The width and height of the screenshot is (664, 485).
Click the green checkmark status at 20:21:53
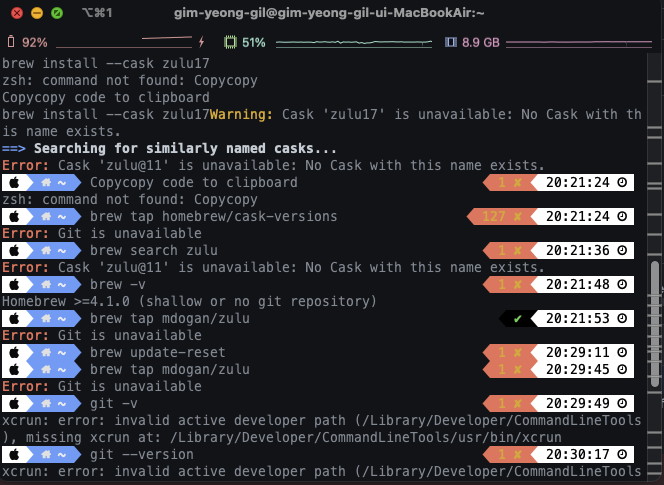point(517,319)
